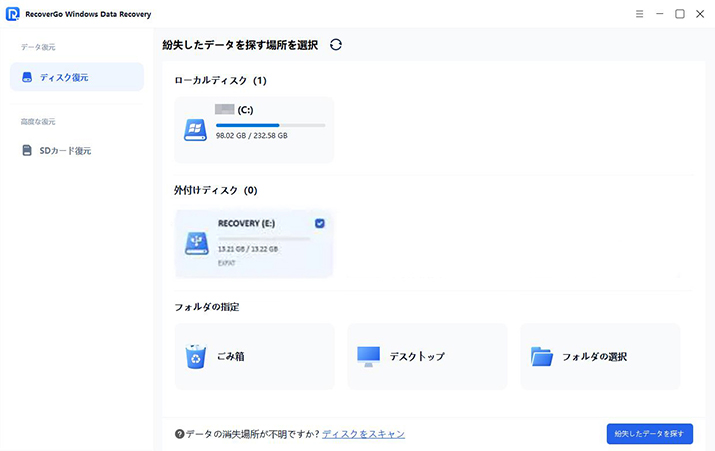This screenshot has width=715, height=451.
Task: Click the (C:) drive usage bar
Action: coord(270,125)
